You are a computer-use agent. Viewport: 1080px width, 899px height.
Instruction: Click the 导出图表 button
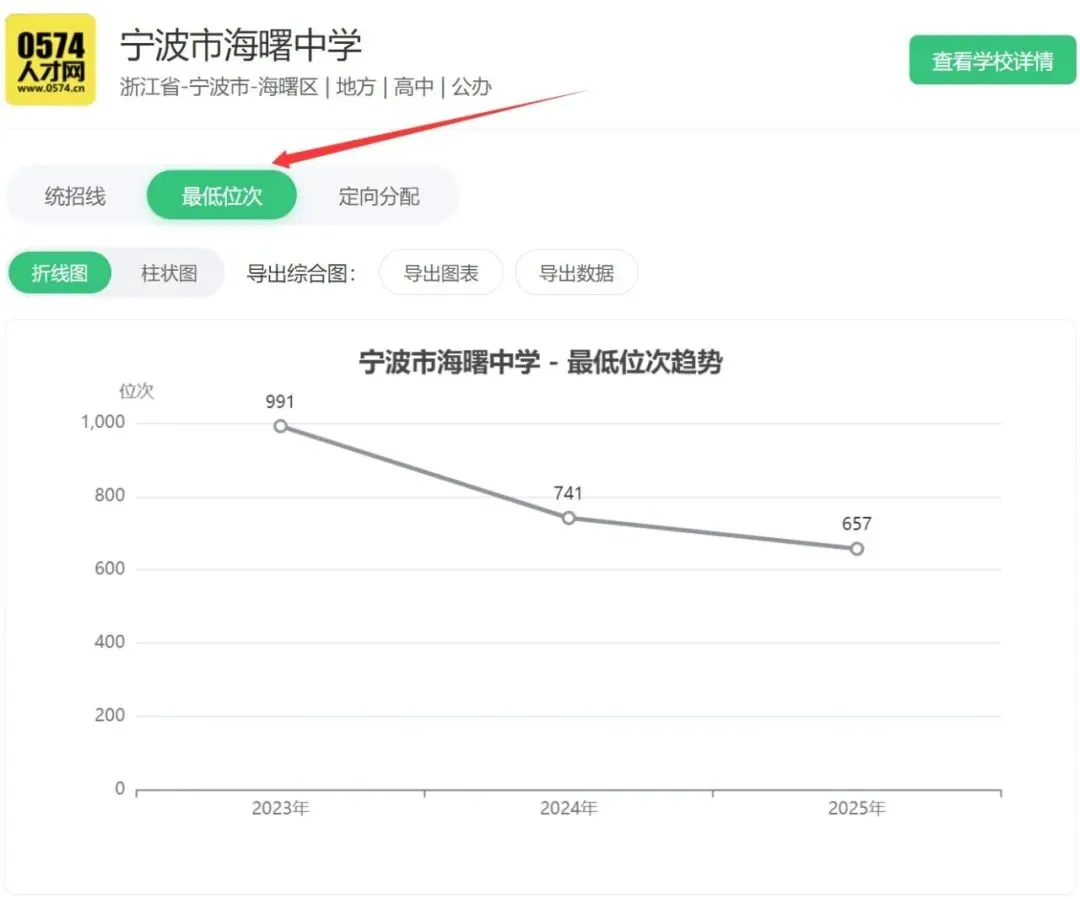pyautogui.click(x=441, y=273)
